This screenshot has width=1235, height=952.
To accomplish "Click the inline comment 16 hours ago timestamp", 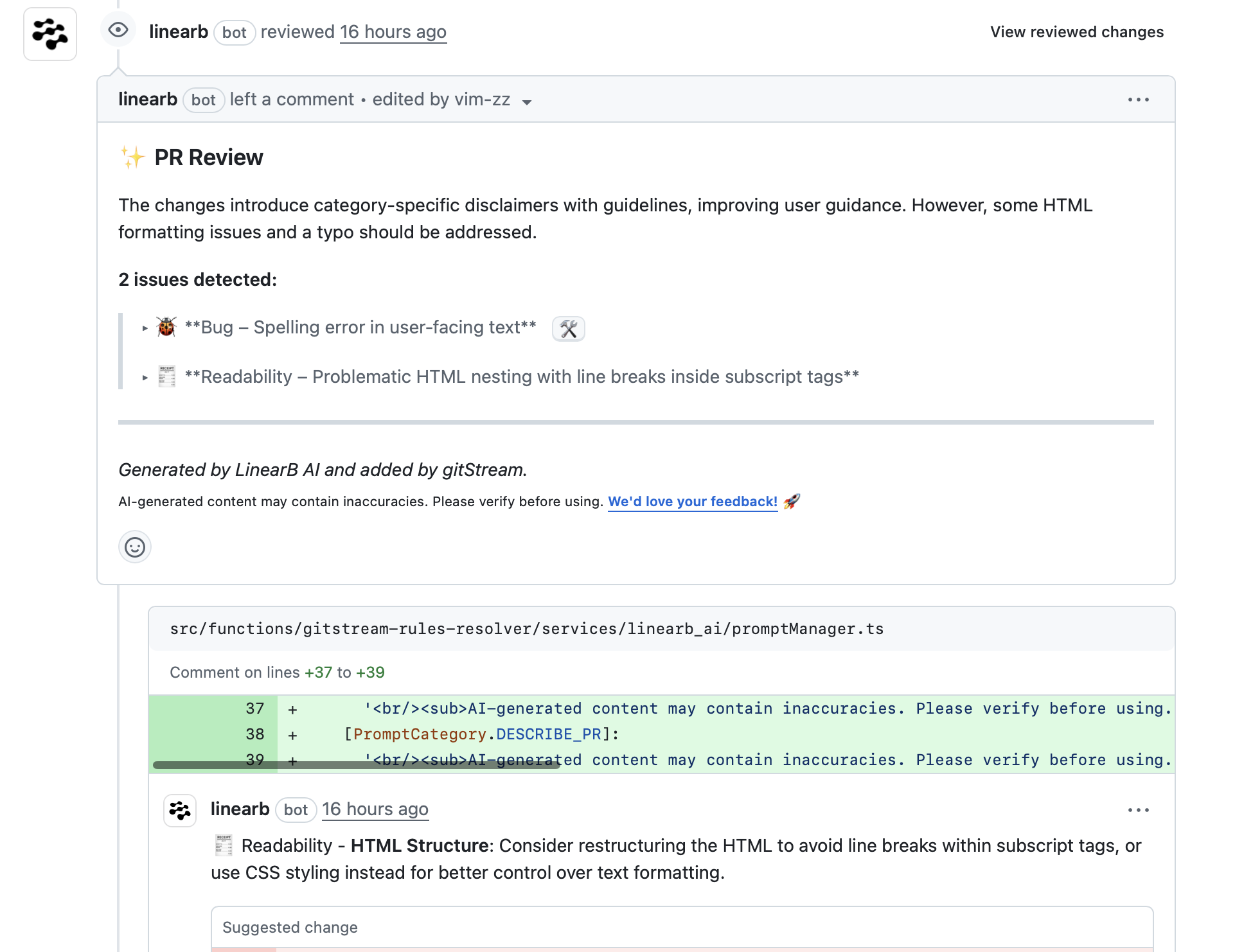I will pyautogui.click(x=375, y=809).
